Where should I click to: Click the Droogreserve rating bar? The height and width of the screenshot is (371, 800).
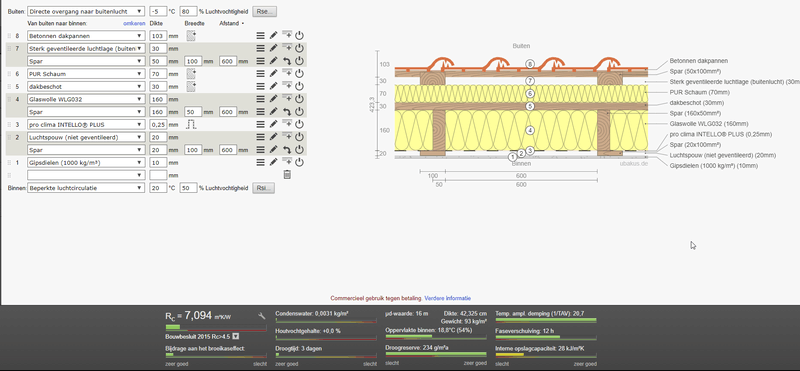(436, 354)
